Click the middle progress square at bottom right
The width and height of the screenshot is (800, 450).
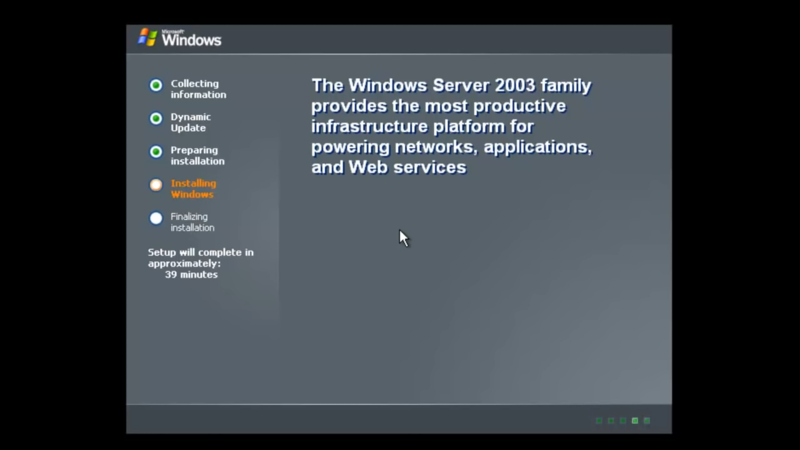[x=623, y=421]
